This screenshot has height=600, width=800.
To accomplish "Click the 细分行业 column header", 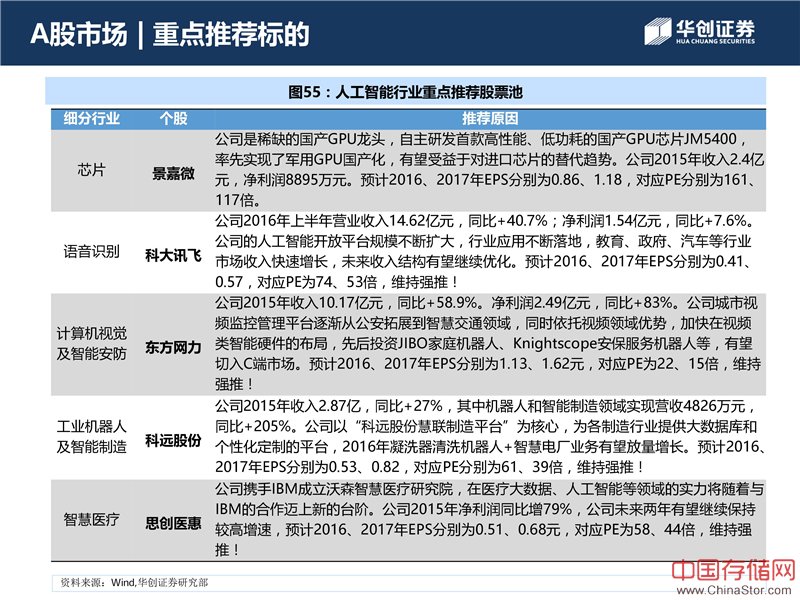I will click(x=91, y=118).
